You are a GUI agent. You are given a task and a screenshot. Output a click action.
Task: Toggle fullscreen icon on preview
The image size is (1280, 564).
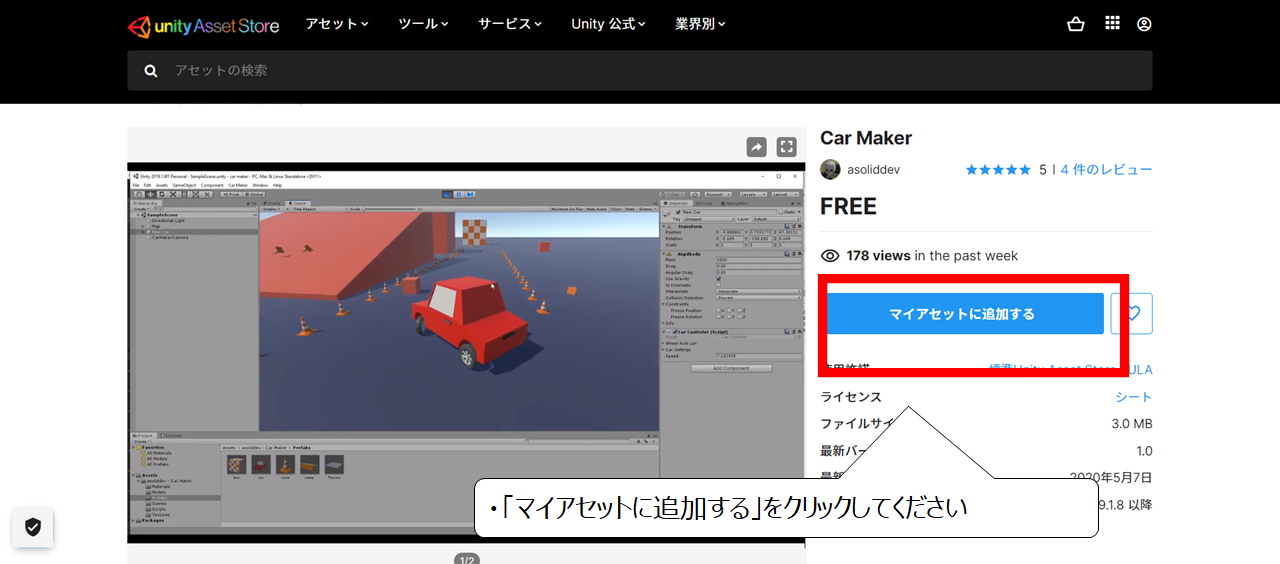[x=787, y=147]
